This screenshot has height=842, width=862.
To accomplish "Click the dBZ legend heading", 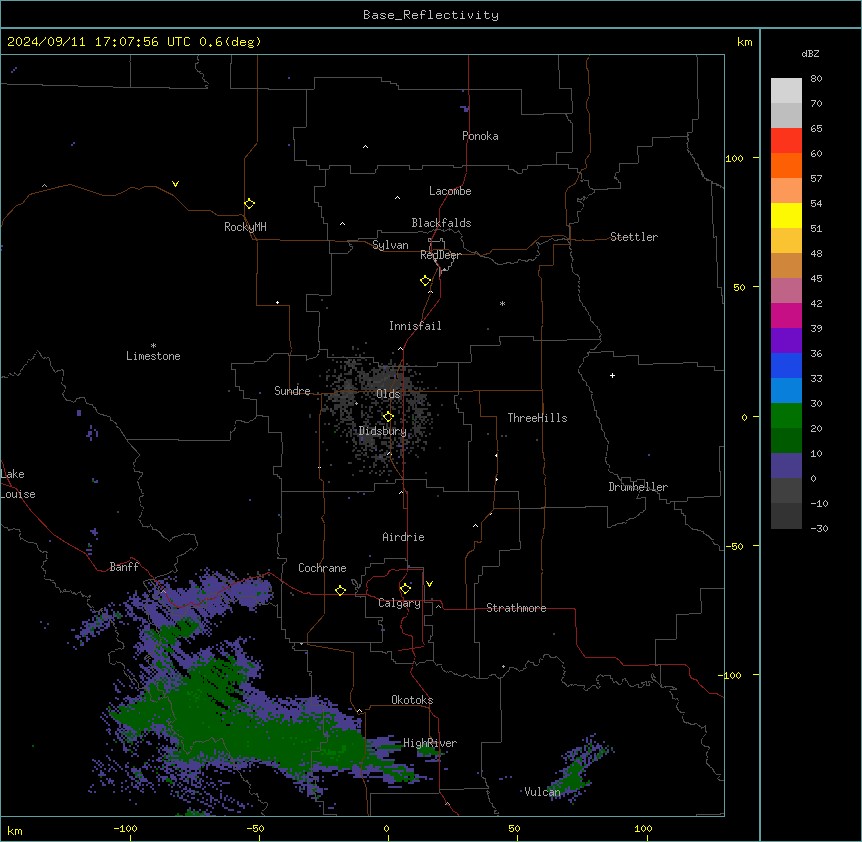I will click(810, 54).
